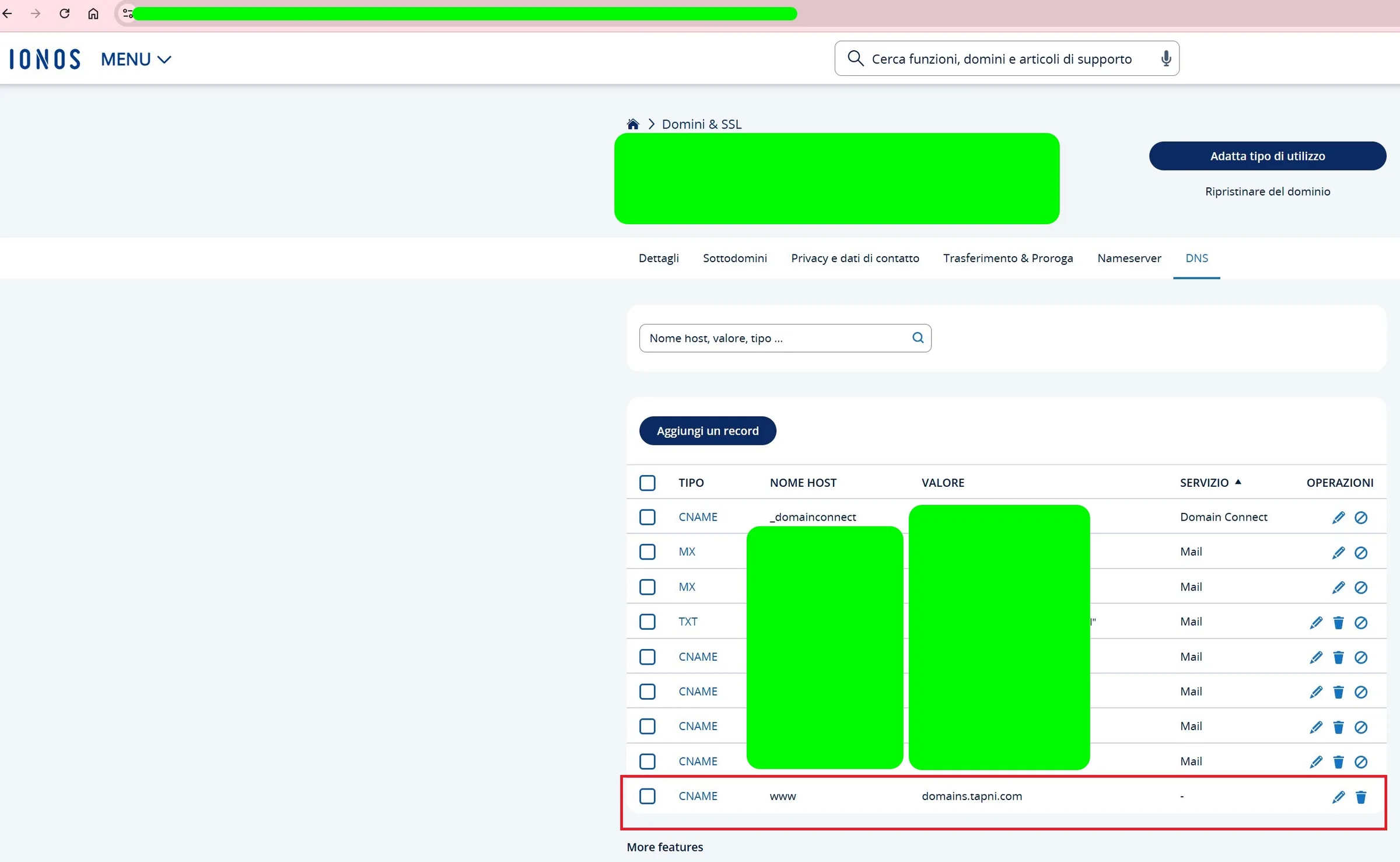This screenshot has width=1400, height=862.
Task: Delete the www CNAME record
Action: click(1360, 797)
